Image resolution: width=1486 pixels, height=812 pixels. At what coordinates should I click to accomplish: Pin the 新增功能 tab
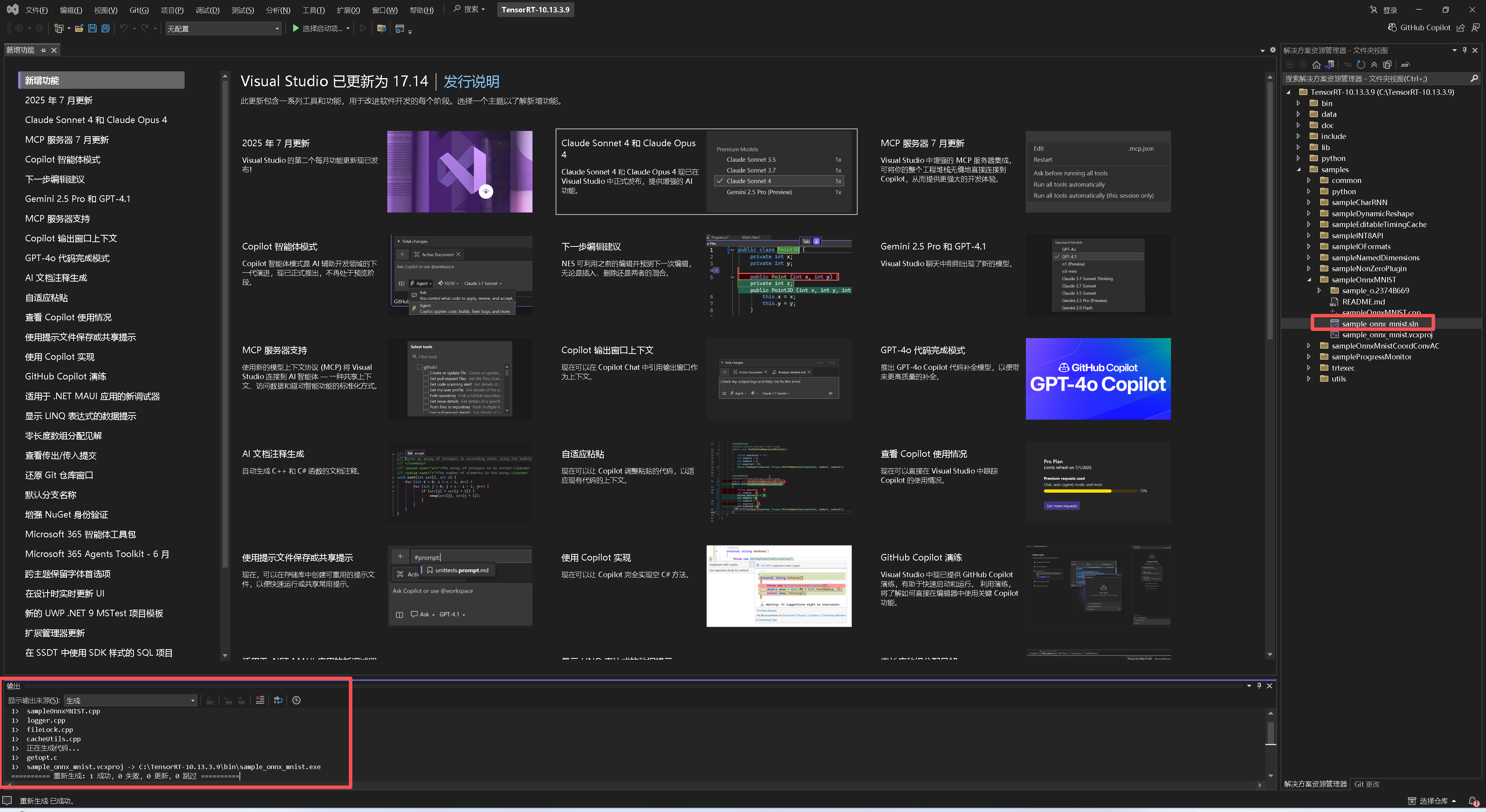click(x=43, y=50)
